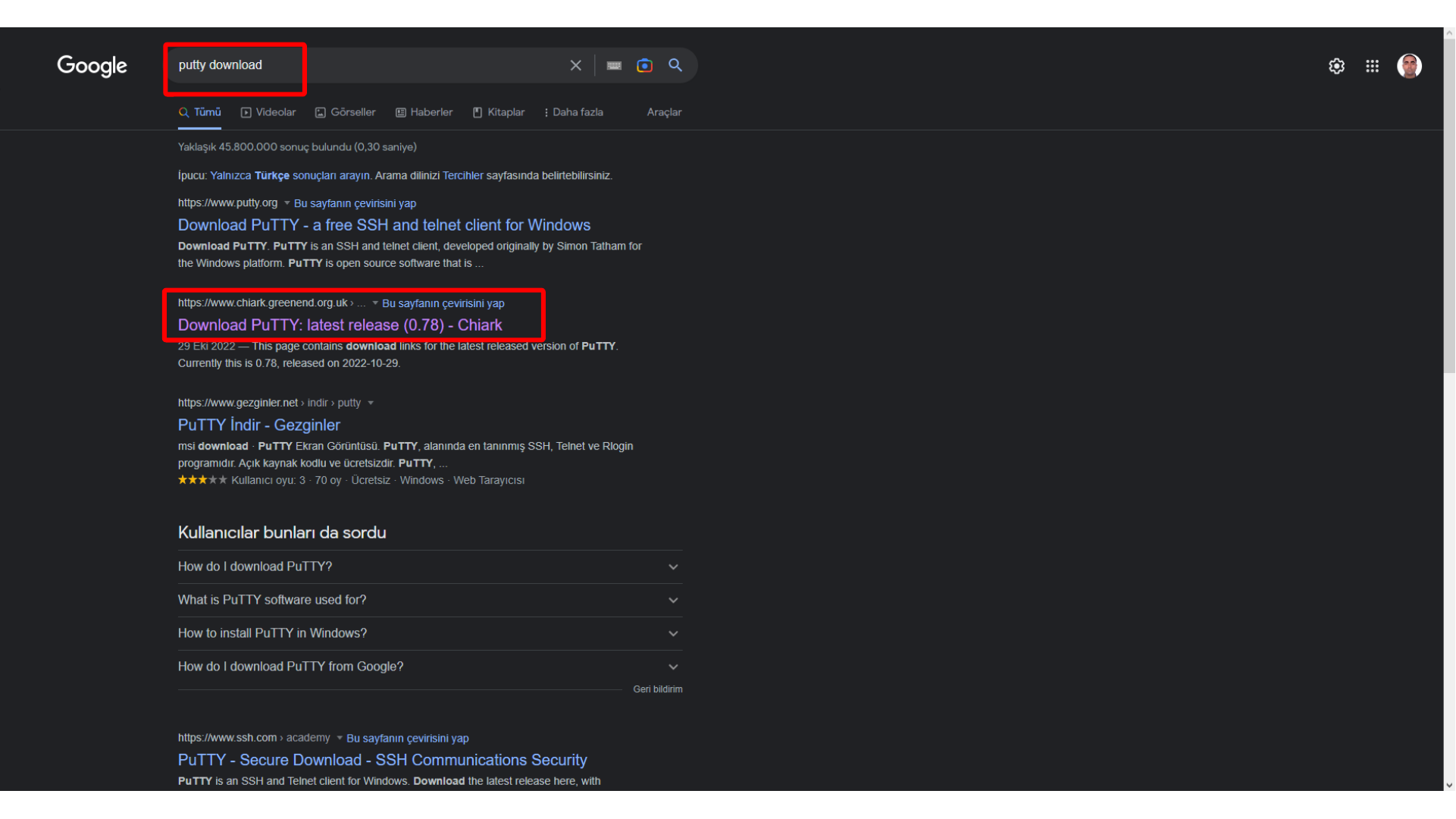The height and width of the screenshot is (819, 1456).
Task: Translate the chiark.greenend.org.uk result page
Action: click(x=443, y=303)
